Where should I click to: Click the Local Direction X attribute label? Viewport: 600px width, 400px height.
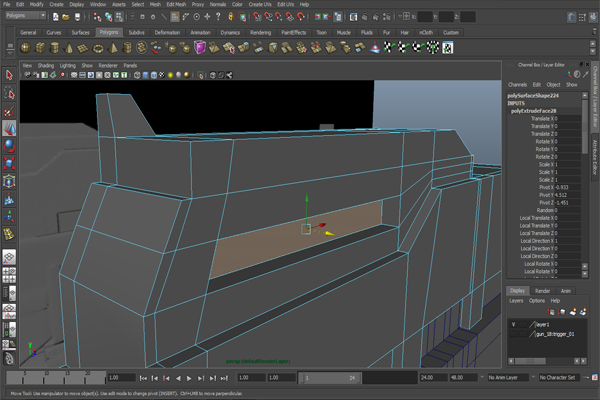click(539, 241)
